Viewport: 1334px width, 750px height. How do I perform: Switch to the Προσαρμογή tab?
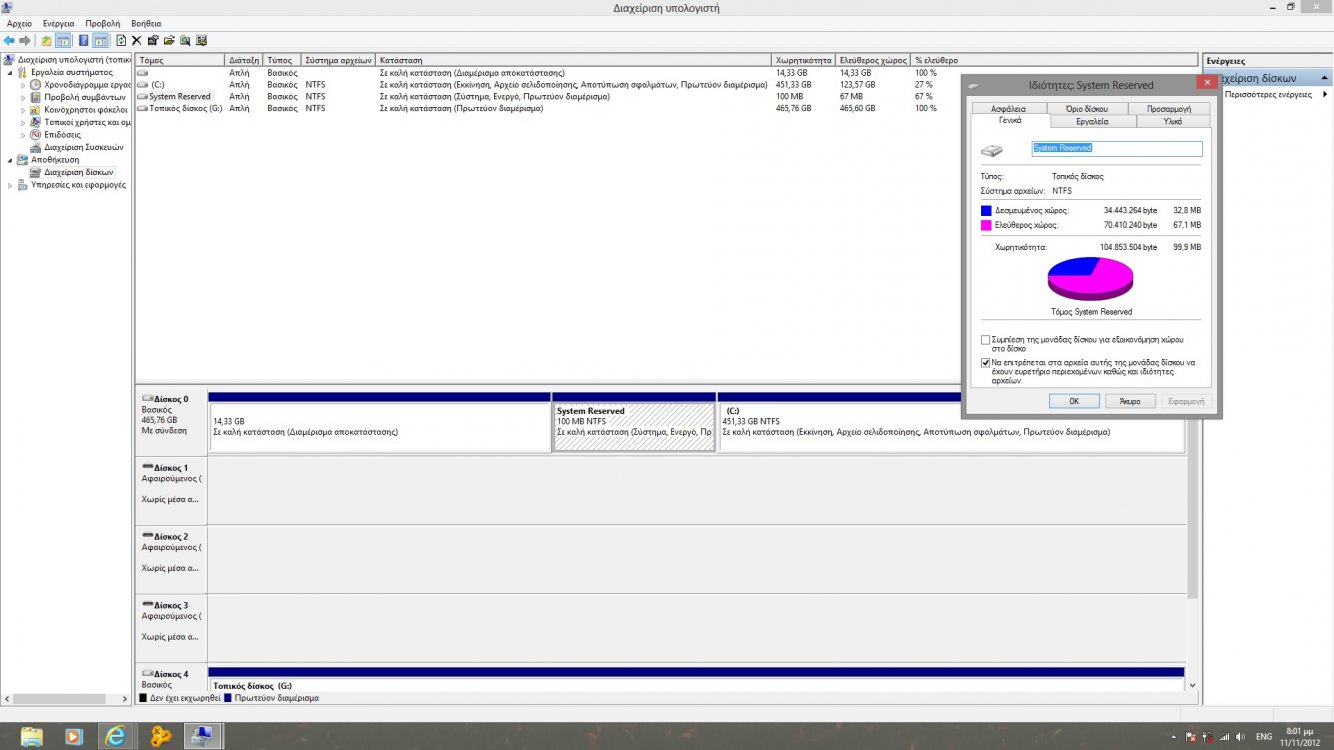click(1168, 108)
